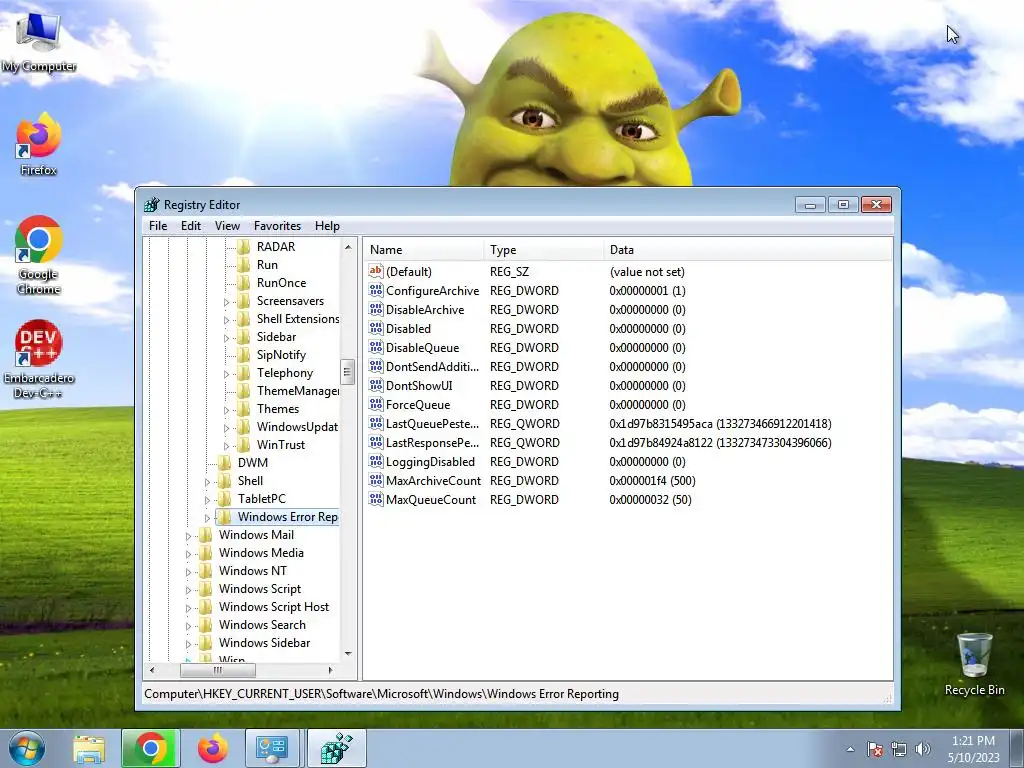The height and width of the screenshot is (768, 1024).
Task: Click the Windows Error Reporting folder icon
Action: point(225,517)
